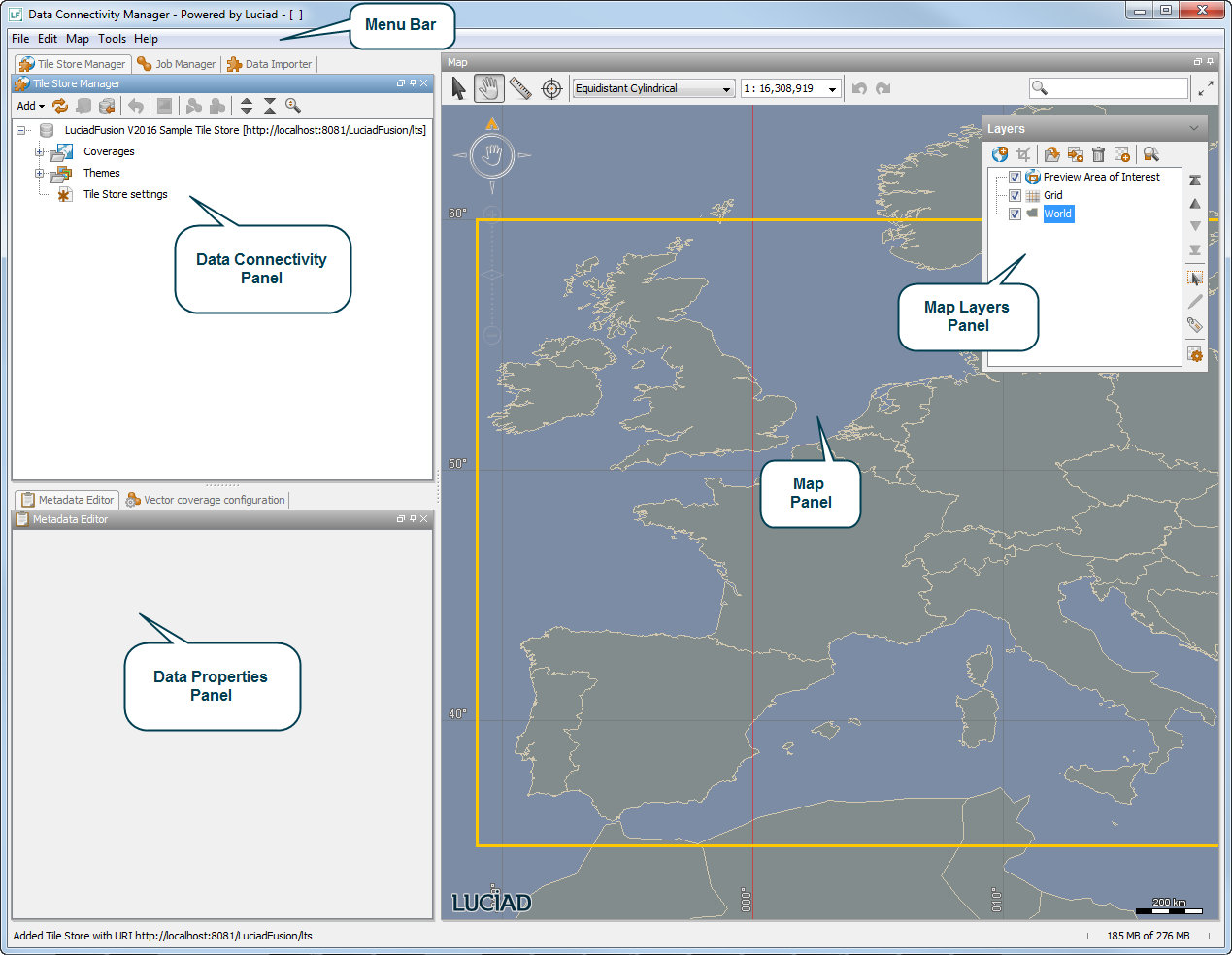1232x955 pixels.
Task: Click the magnifier search icon in Tile Store toolbar
Action: [x=293, y=106]
